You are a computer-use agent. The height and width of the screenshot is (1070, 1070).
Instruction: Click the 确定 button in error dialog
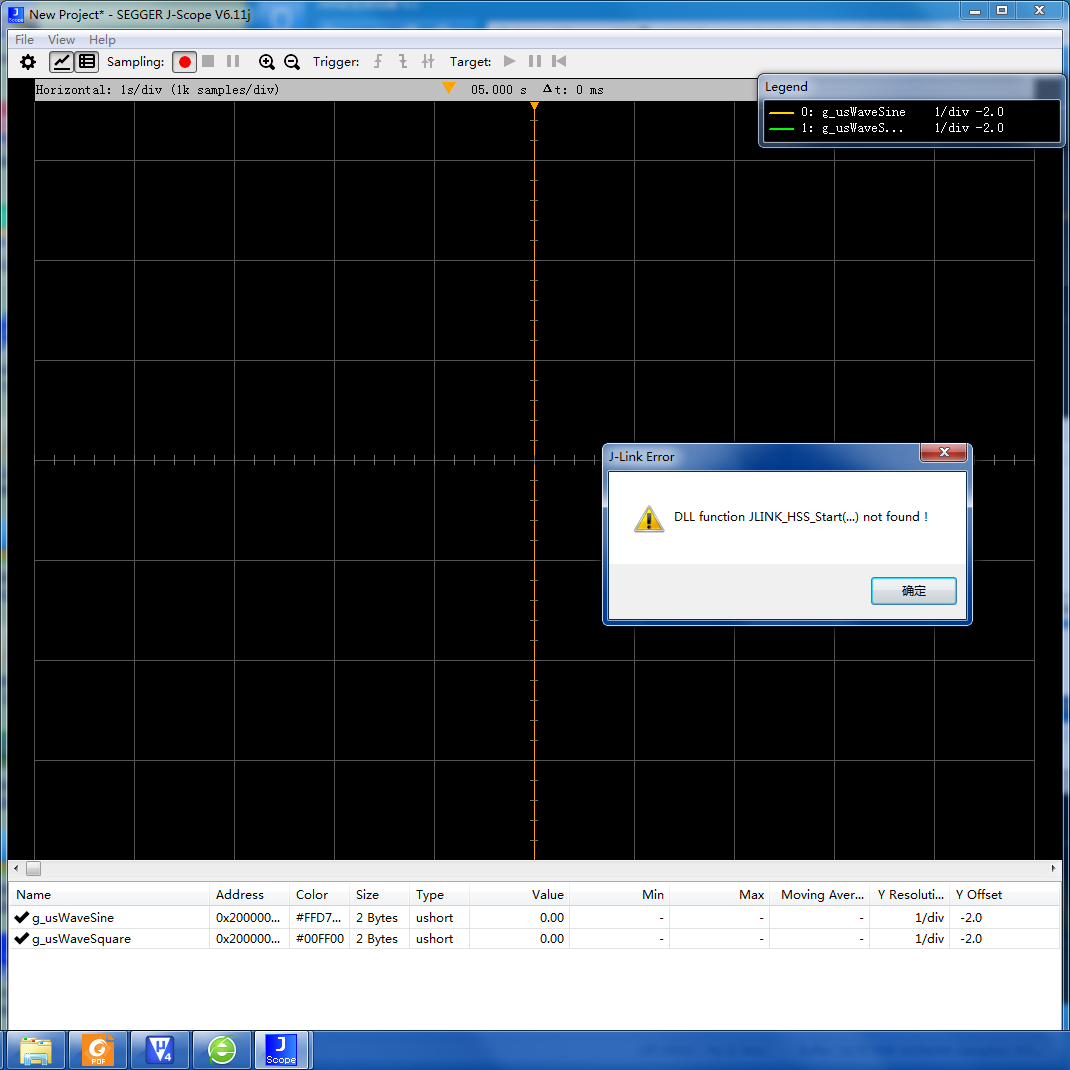click(x=913, y=591)
